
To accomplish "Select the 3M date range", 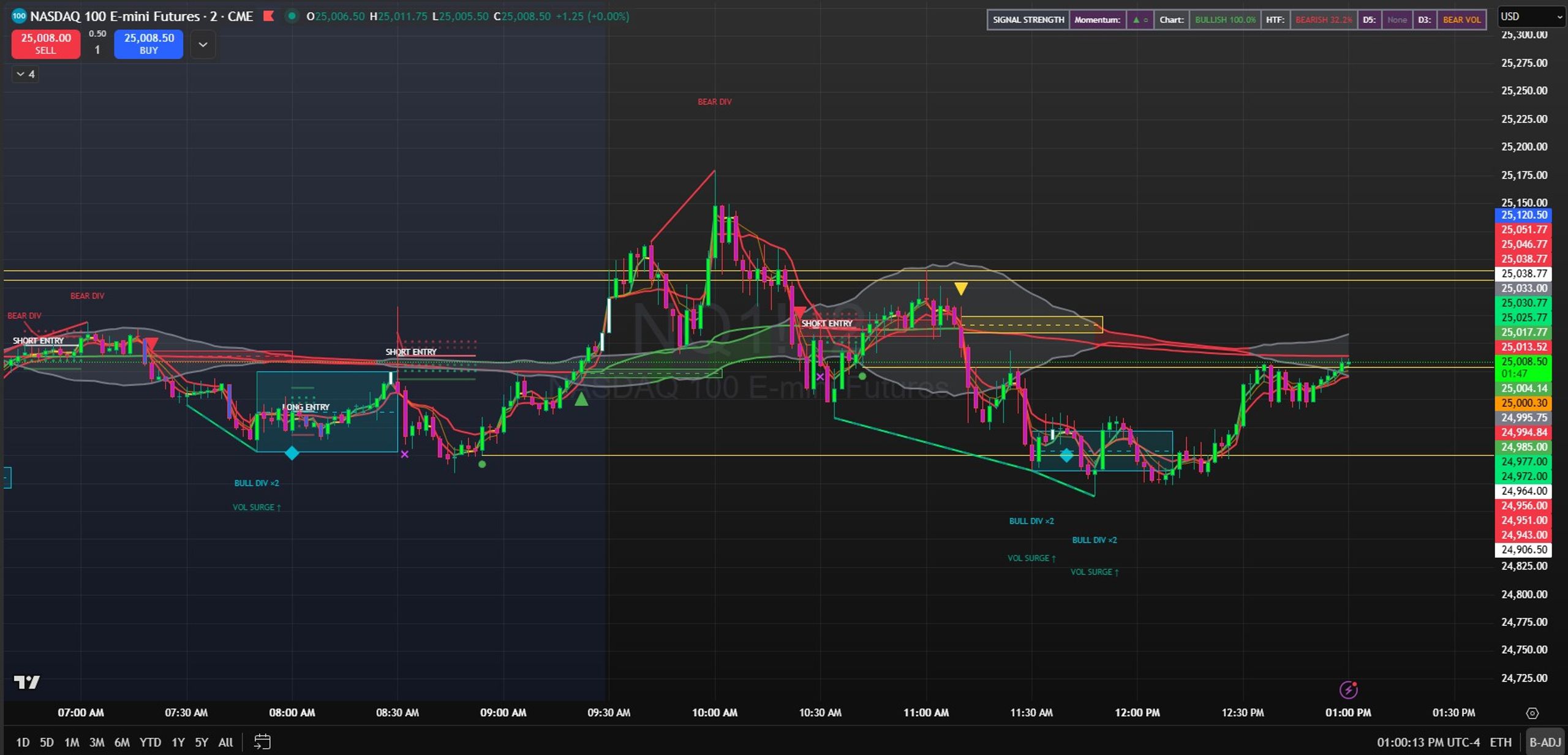I will 97,742.
